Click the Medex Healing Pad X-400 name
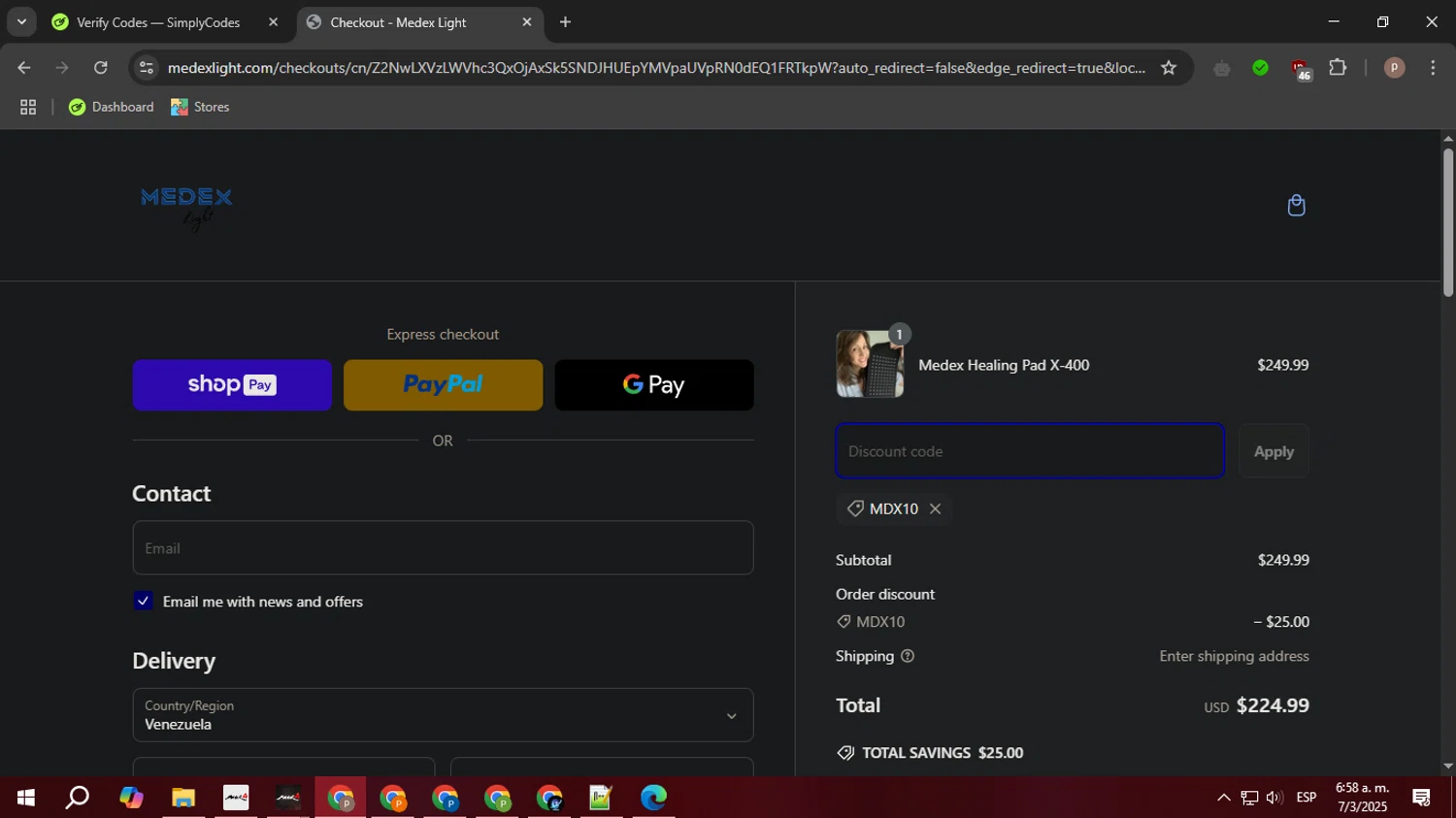Image resolution: width=1456 pixels, height=818 pixels. (x=1004, y=365)
